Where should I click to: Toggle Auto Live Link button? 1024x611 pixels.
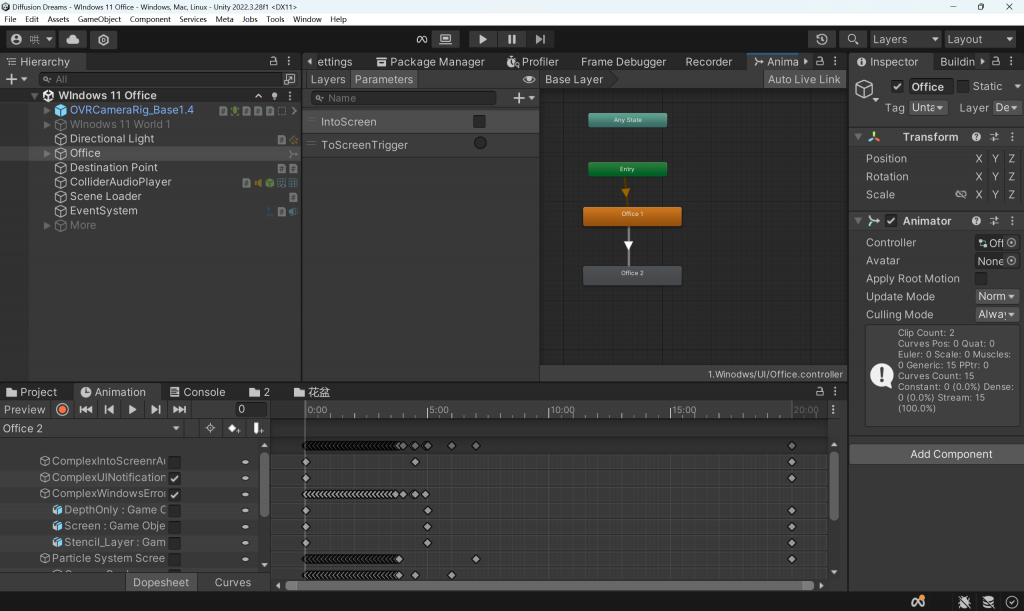804,80
